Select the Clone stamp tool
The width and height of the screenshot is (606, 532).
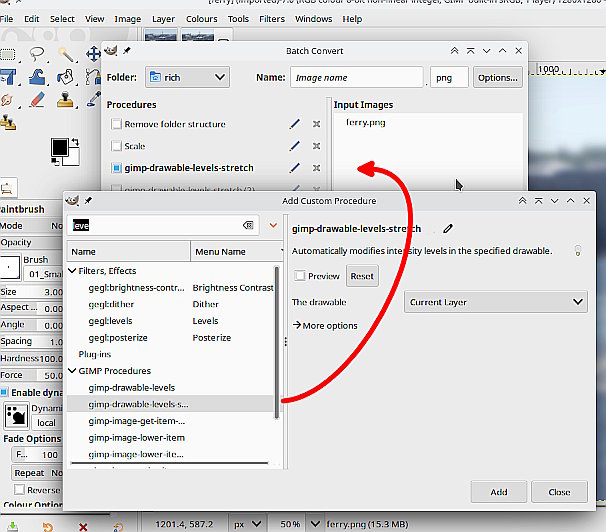[66, 100]
